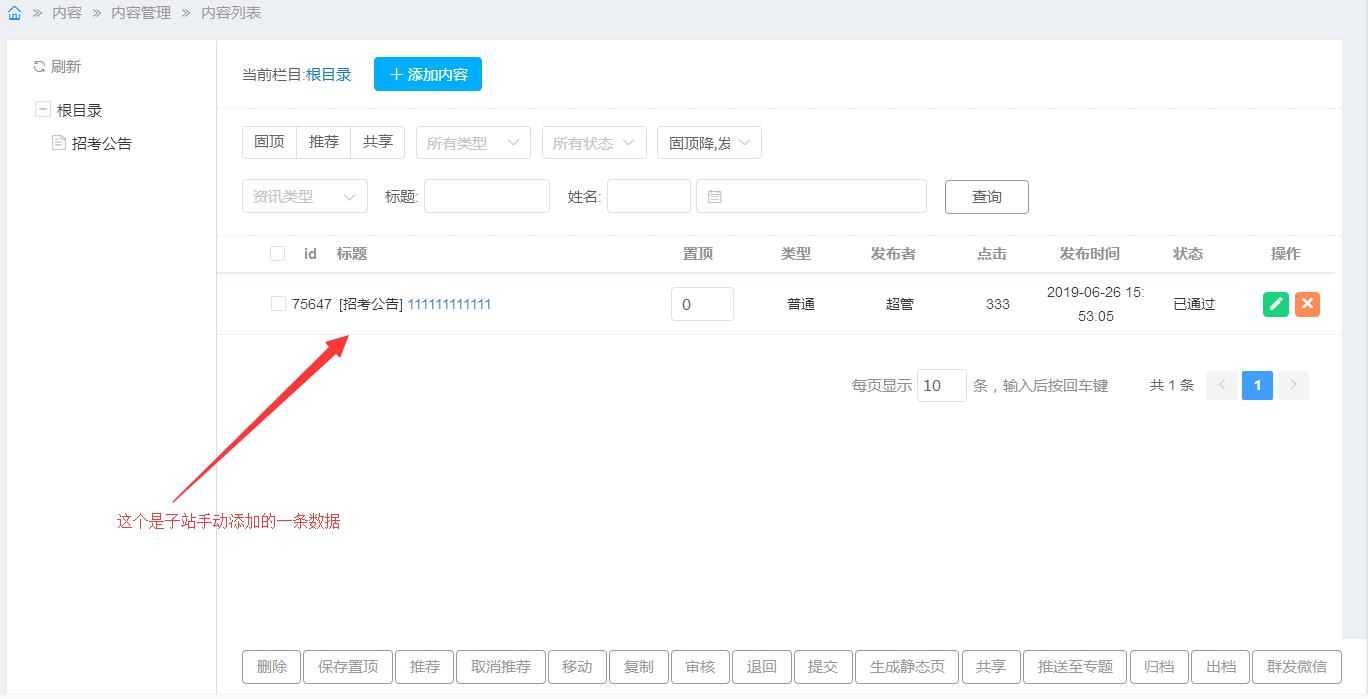Open the 根目录 current-column link
Image resolution: width=1368 pixels, height=699 pixels.
point(328,74)
